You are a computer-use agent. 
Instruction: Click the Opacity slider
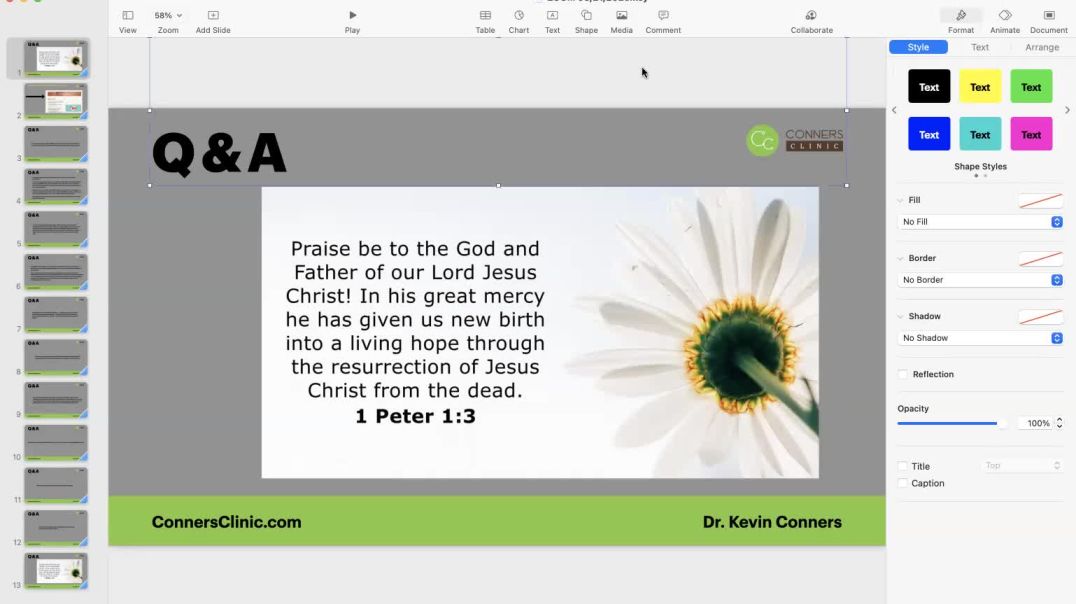(x=952, y=423)
